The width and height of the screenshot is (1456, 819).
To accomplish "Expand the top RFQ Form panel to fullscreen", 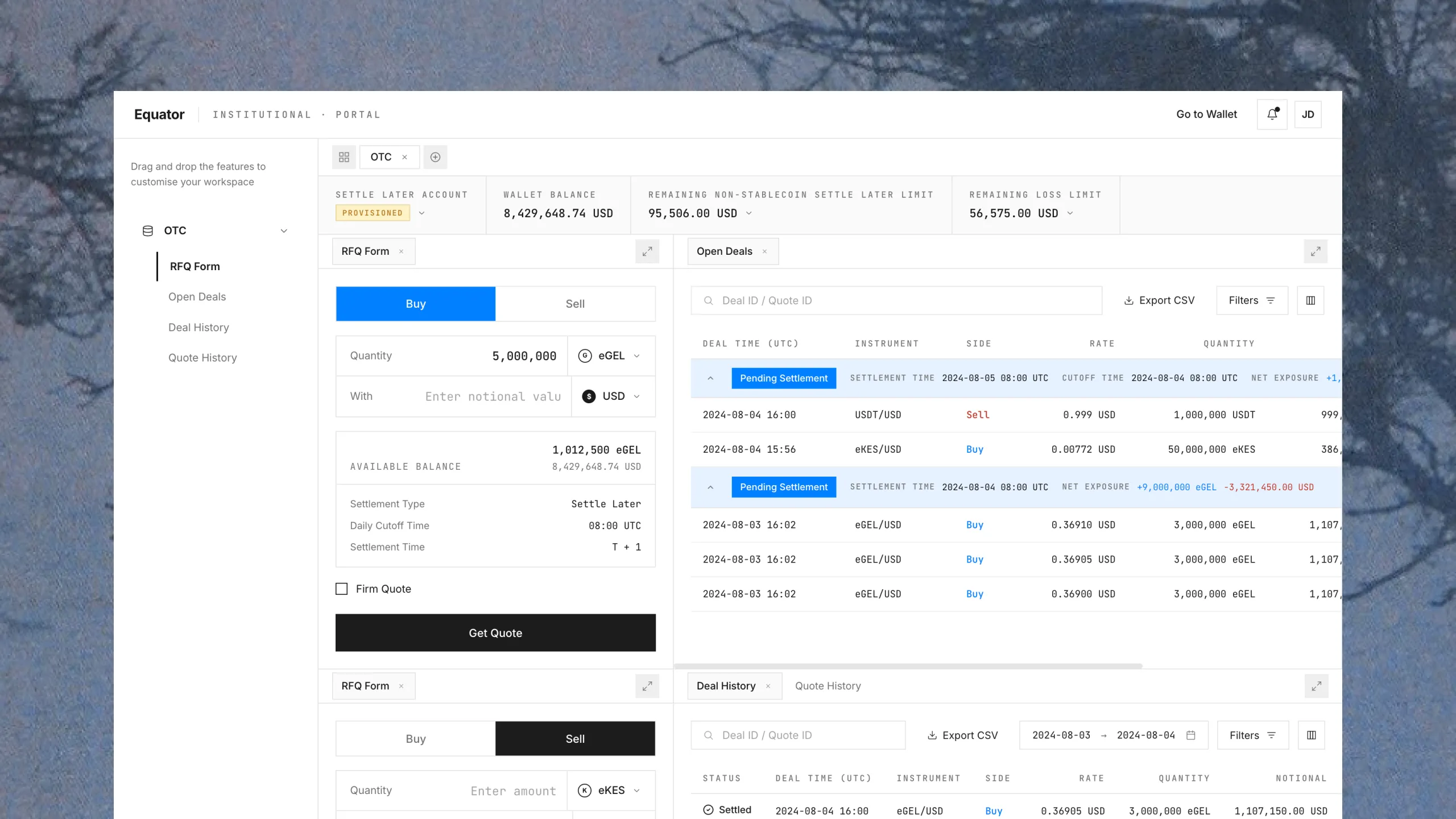I will pos(647,251).
